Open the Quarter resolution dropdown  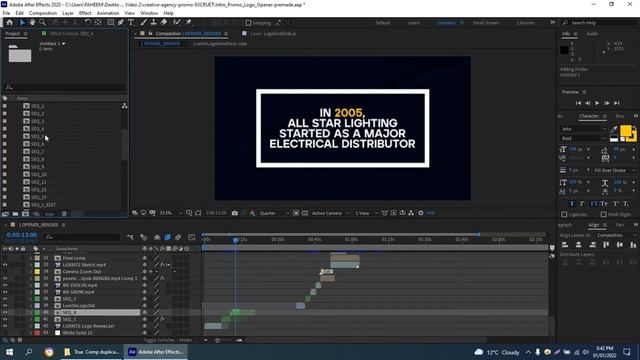coord(273,213)
